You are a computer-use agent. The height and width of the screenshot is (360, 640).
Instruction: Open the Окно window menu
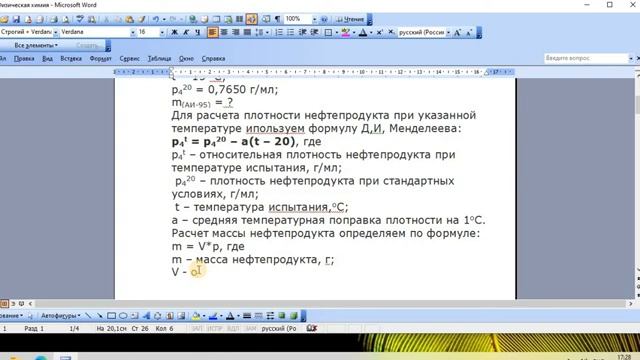(x=186, y=59)
